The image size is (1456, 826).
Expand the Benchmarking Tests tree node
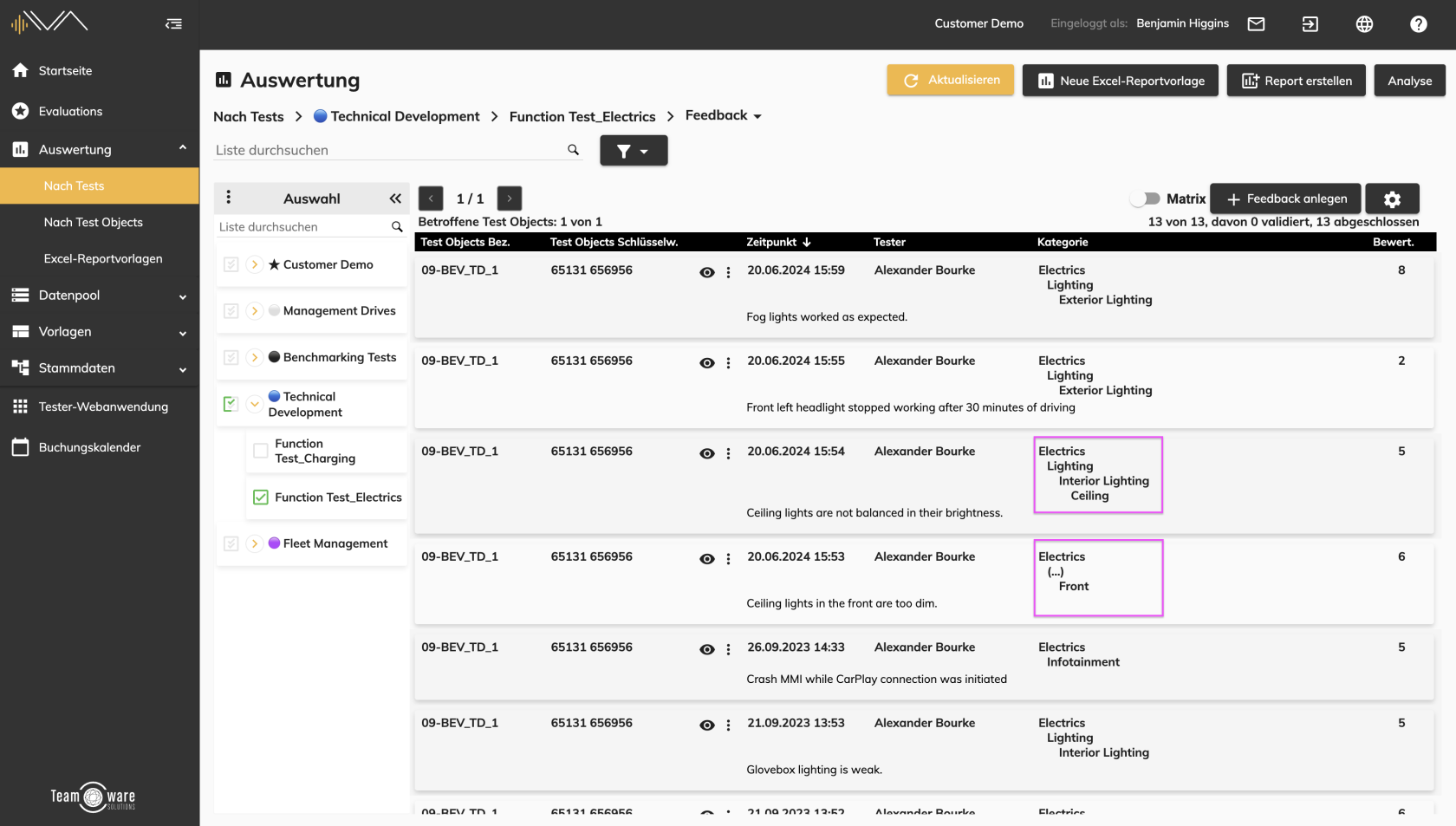click(x=254, y=357)
